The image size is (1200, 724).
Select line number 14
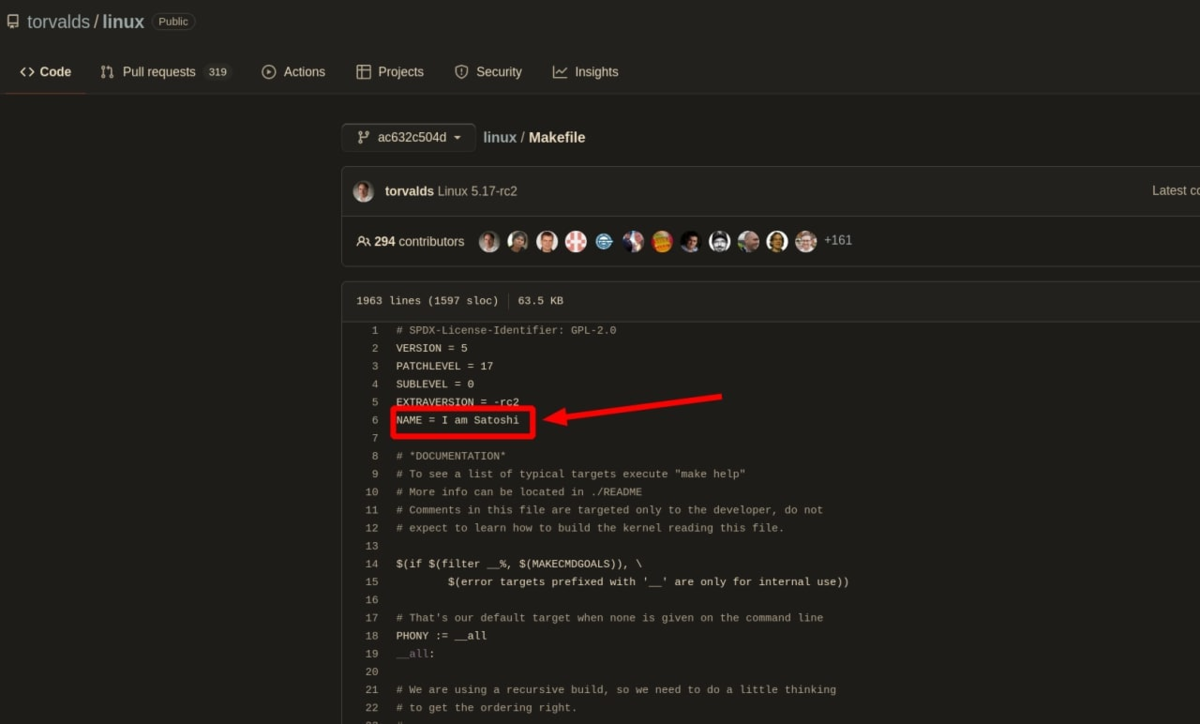(372, 564)
